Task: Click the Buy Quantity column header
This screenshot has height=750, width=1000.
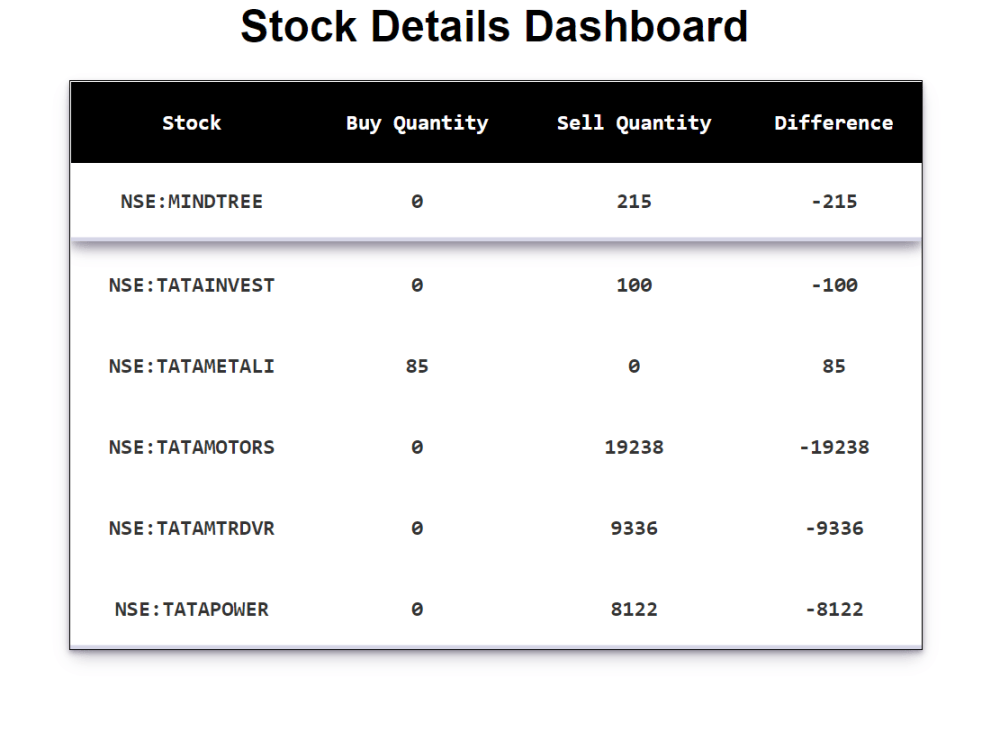Action: pos(417,122)
